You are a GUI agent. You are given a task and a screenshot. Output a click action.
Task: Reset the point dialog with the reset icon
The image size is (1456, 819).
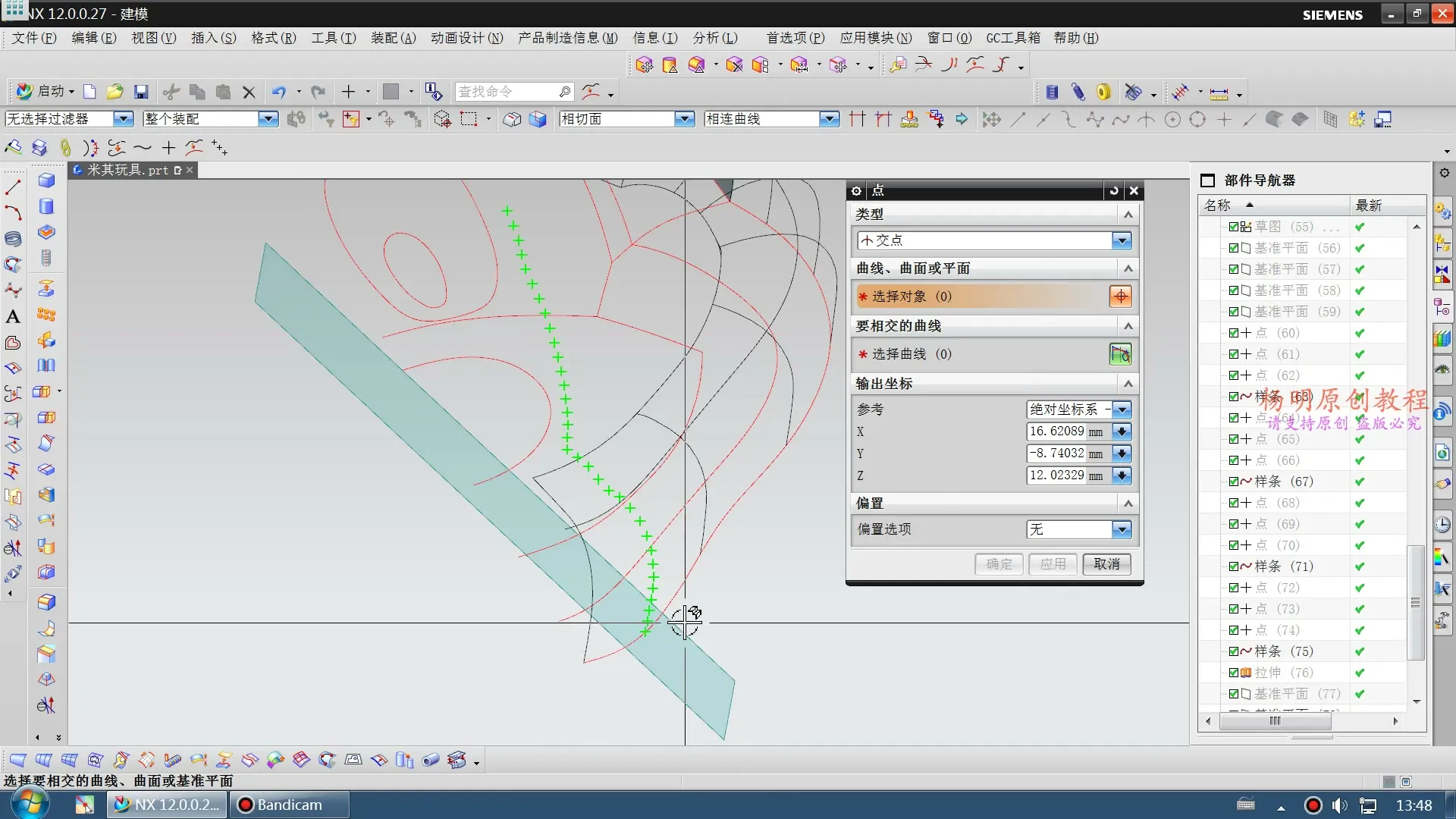tap(1113, 190)
